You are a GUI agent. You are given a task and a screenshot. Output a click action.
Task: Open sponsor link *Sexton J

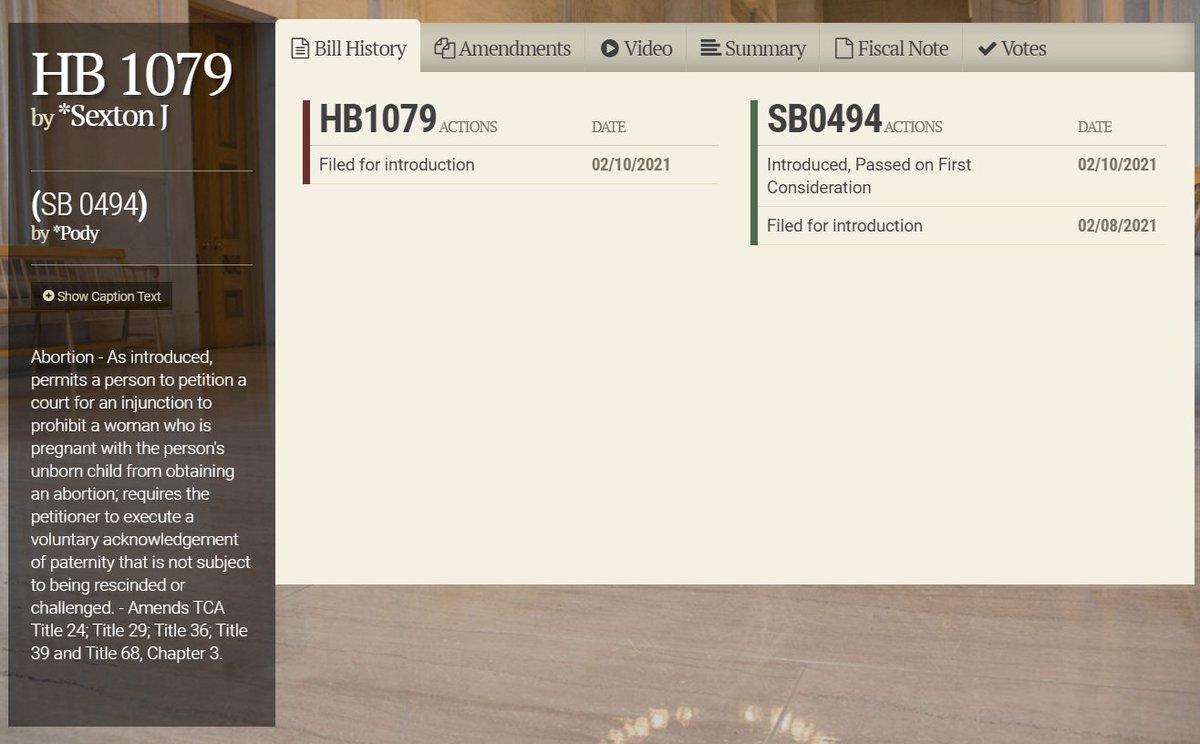point(113,116)
